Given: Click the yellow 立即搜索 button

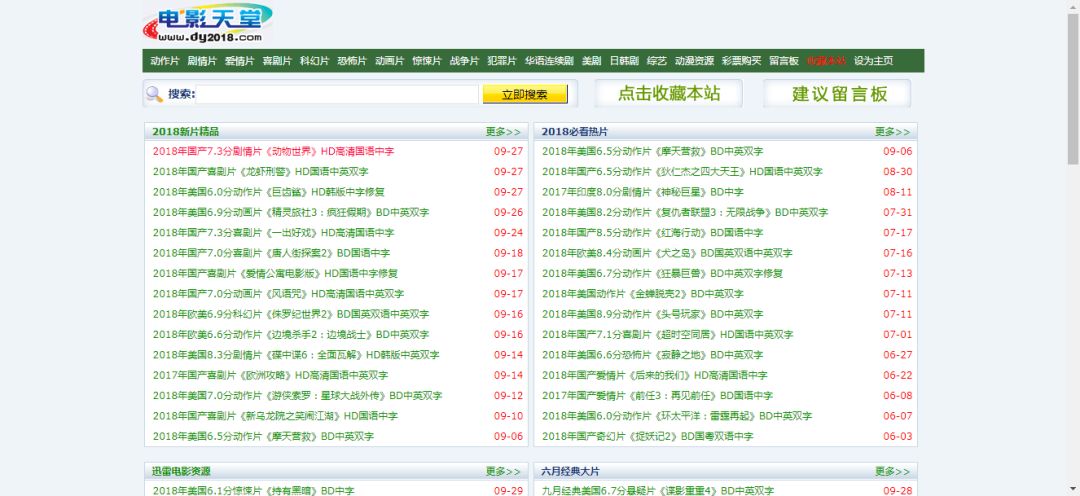Looking at the screenshot, I should coord(525,94).
